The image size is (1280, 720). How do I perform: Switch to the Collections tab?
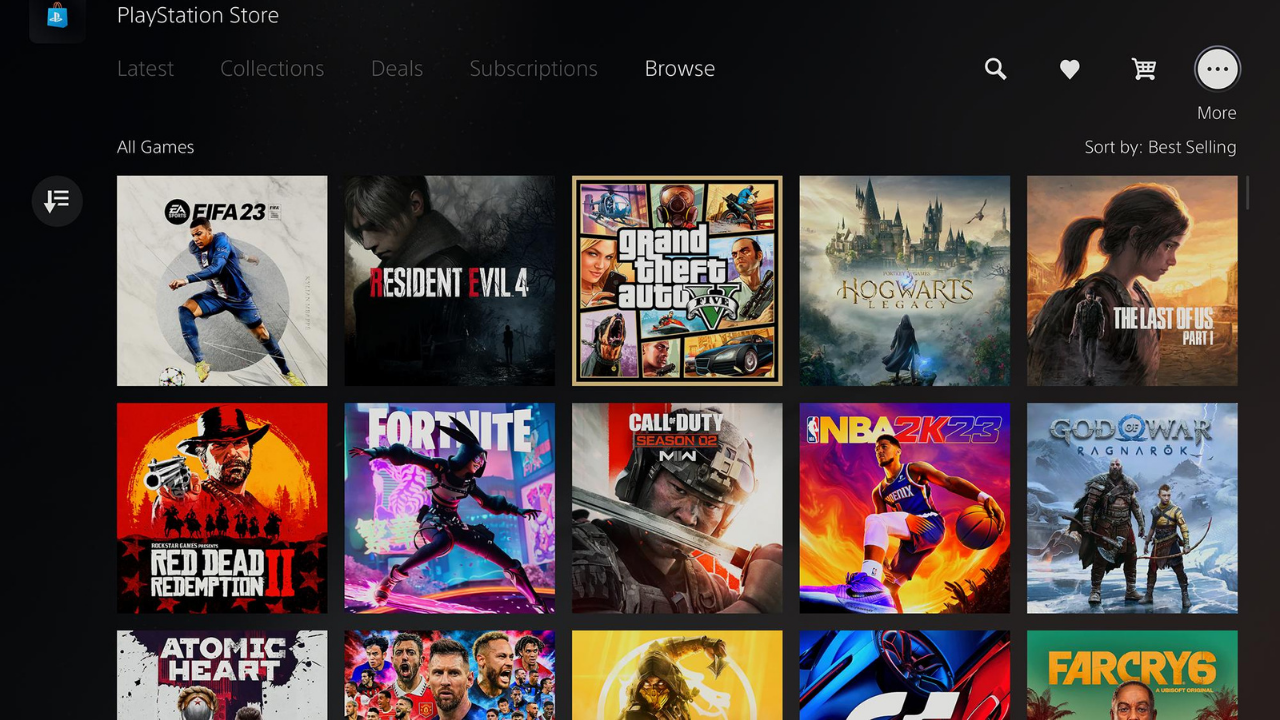click(272, 69)
